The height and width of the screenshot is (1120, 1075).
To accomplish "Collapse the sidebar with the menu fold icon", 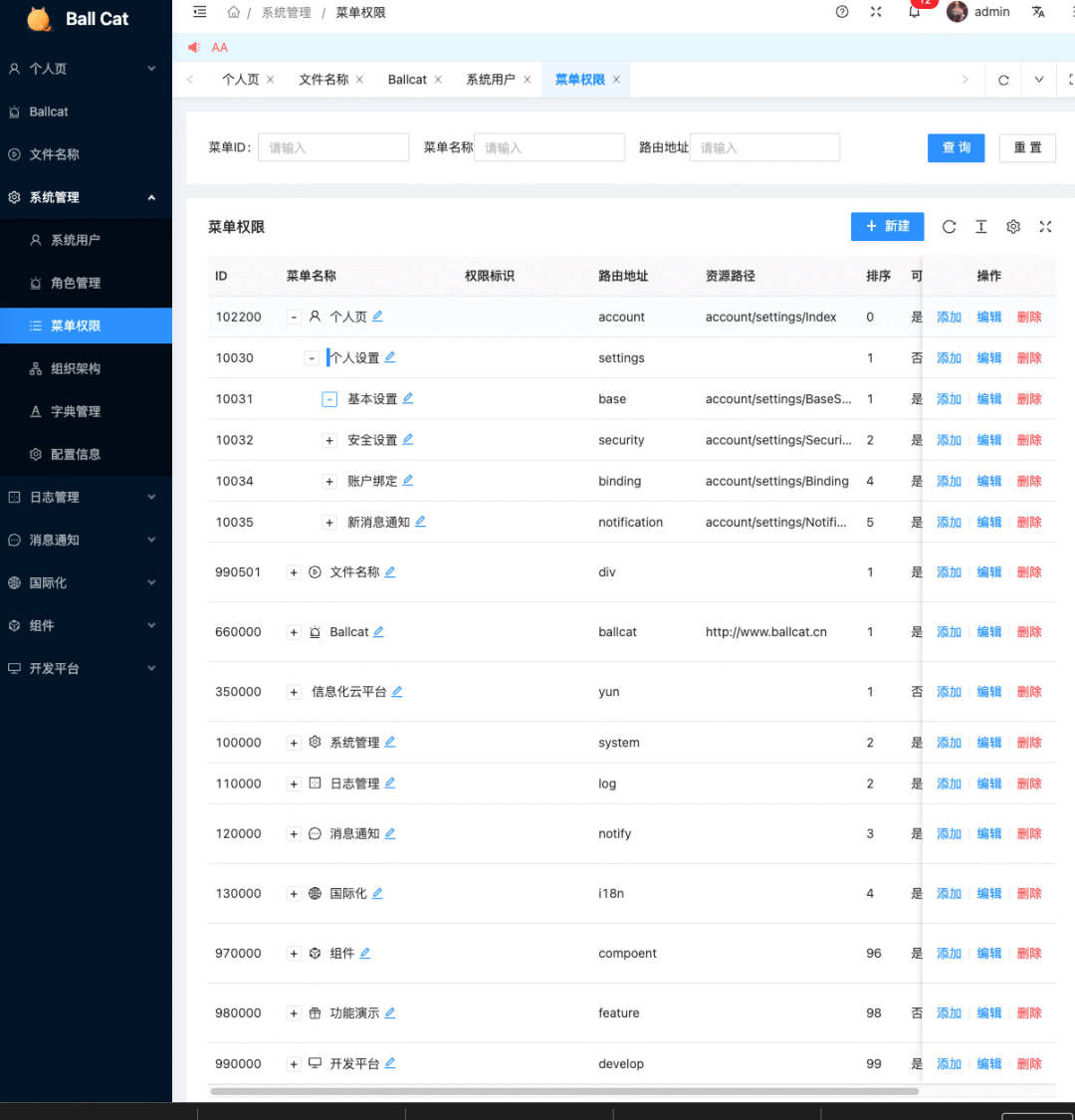I will [200, 12].
